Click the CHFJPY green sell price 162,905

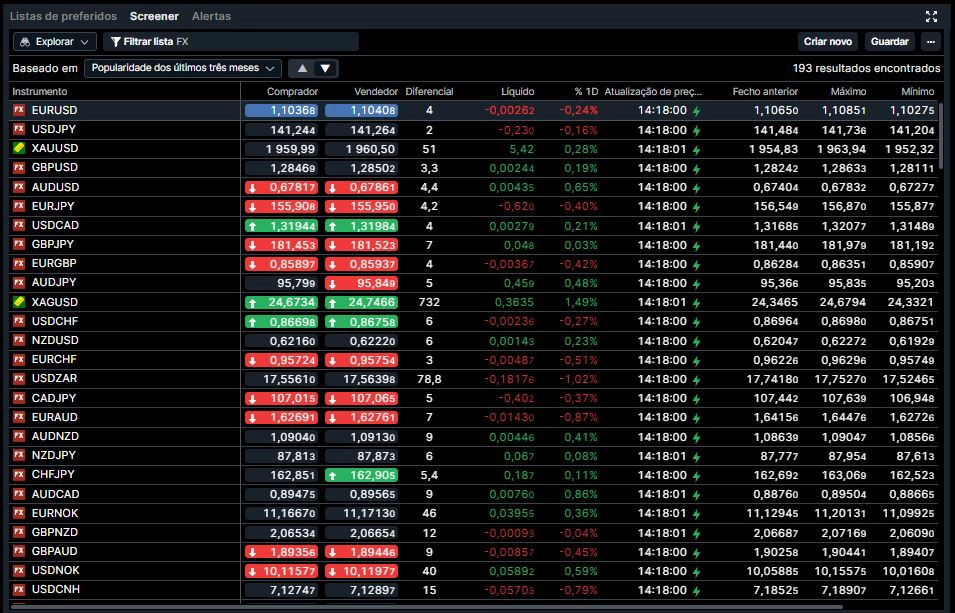pyautogui.click(x=361, y=475)
